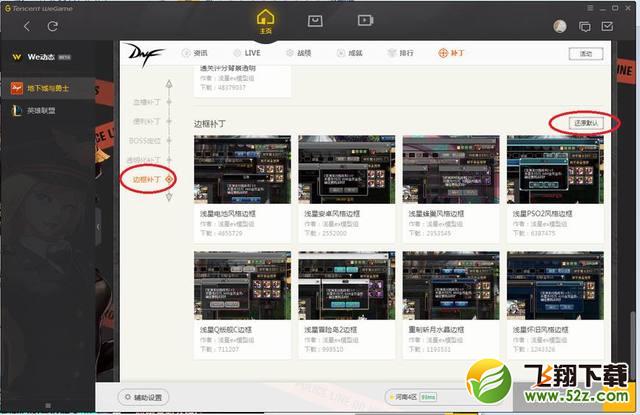Click the 活动 button
The image size is (640, 415).
(586, 53)
